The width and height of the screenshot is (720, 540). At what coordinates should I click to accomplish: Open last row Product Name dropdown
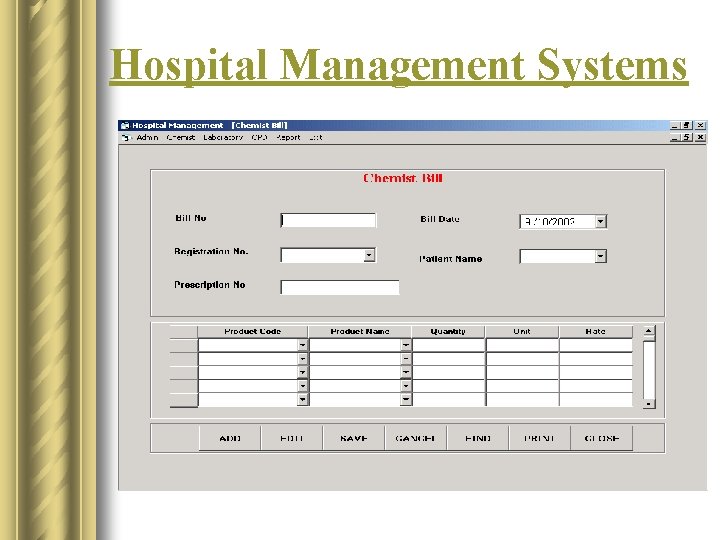405,399
